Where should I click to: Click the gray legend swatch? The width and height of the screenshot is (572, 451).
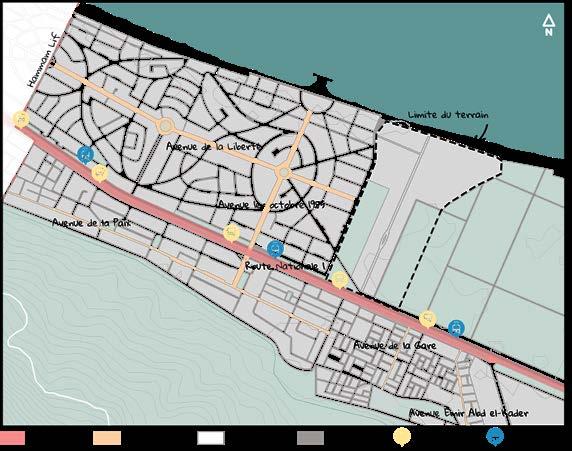tap(310, 438)
